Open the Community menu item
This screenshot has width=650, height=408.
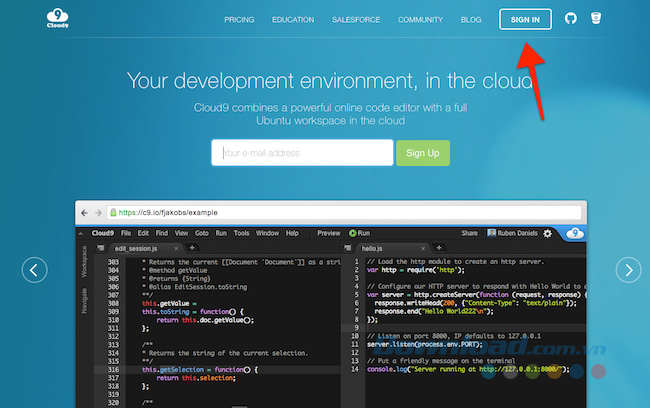point(420,19)
